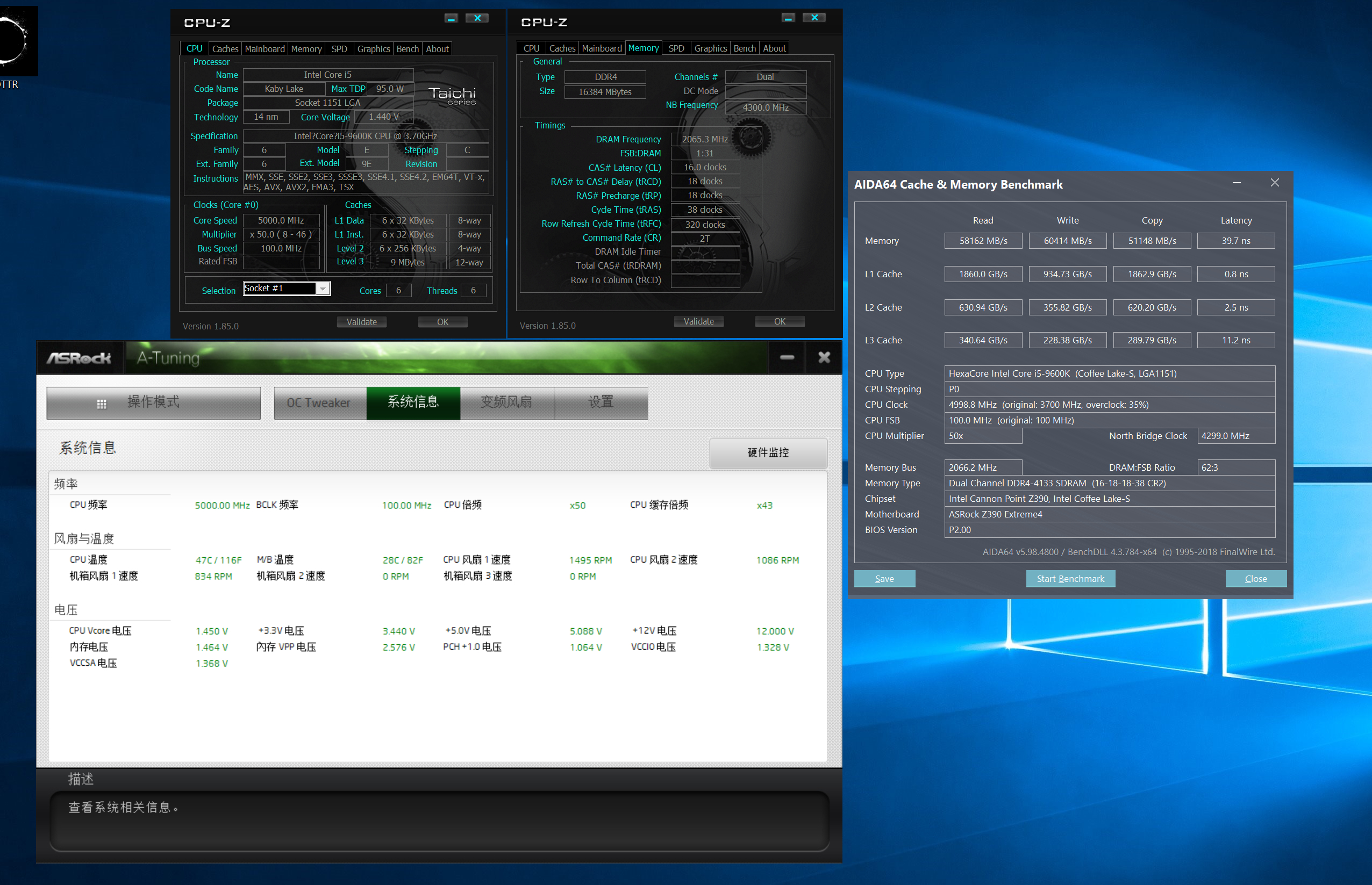Click the Memory Latency value 39.7 ns

[1237, 241]
